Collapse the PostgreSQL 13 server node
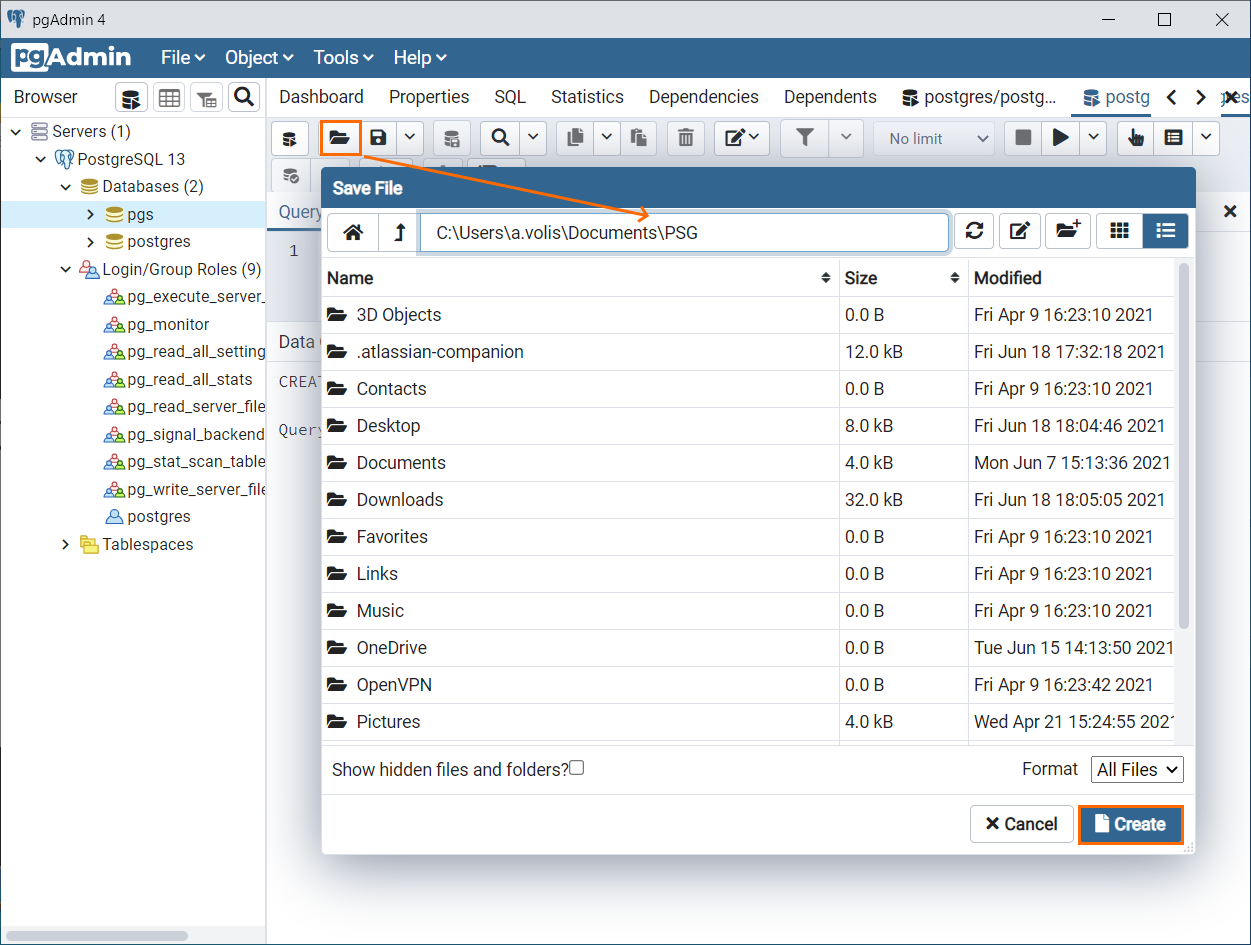Image resolution: width=1251 pixels, height=945 pixels. [41, 159]
